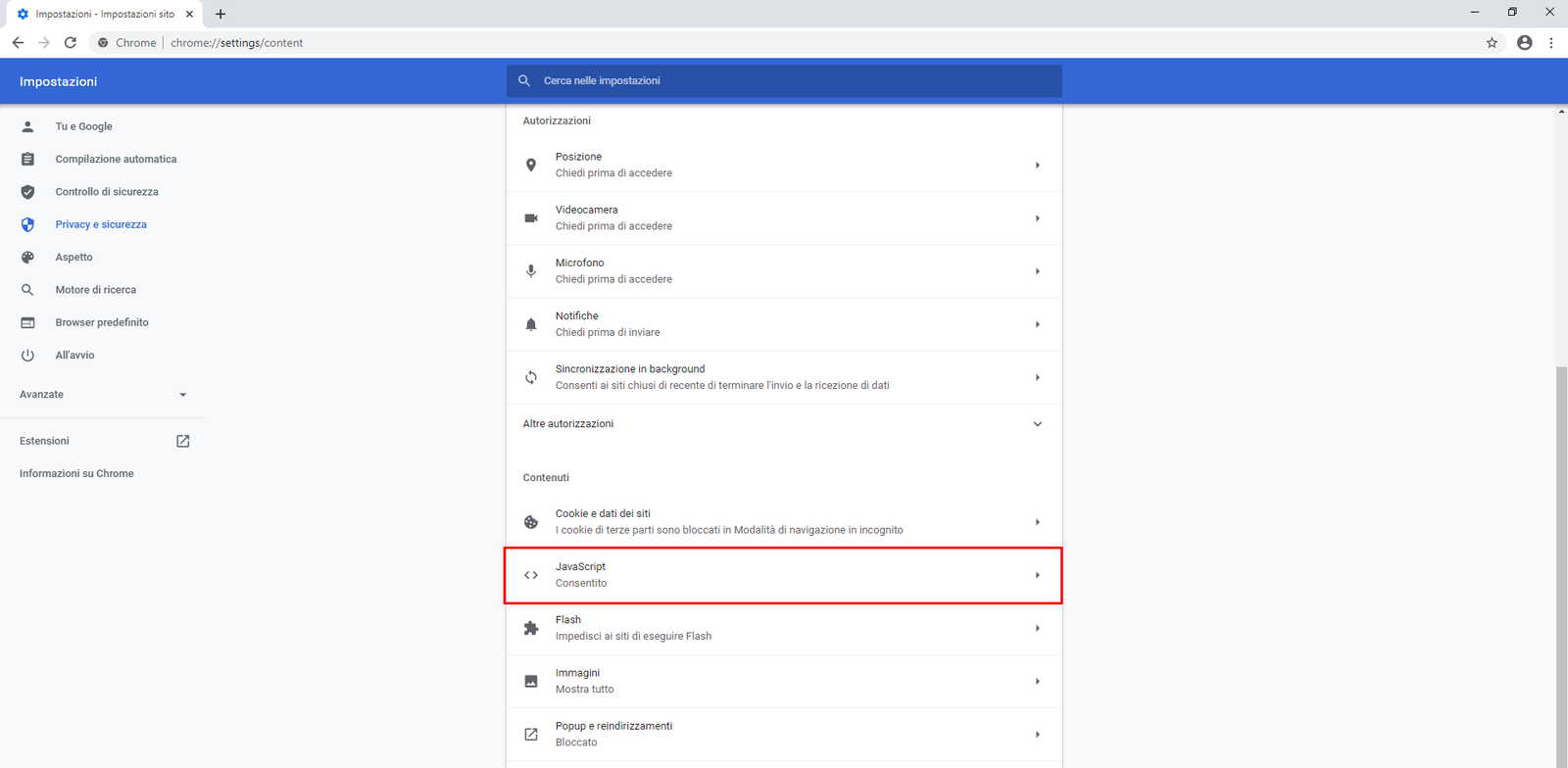Open Motore di ricerca settings
Viewport: 1568px width, 768px height.
[x=95, y=290]
